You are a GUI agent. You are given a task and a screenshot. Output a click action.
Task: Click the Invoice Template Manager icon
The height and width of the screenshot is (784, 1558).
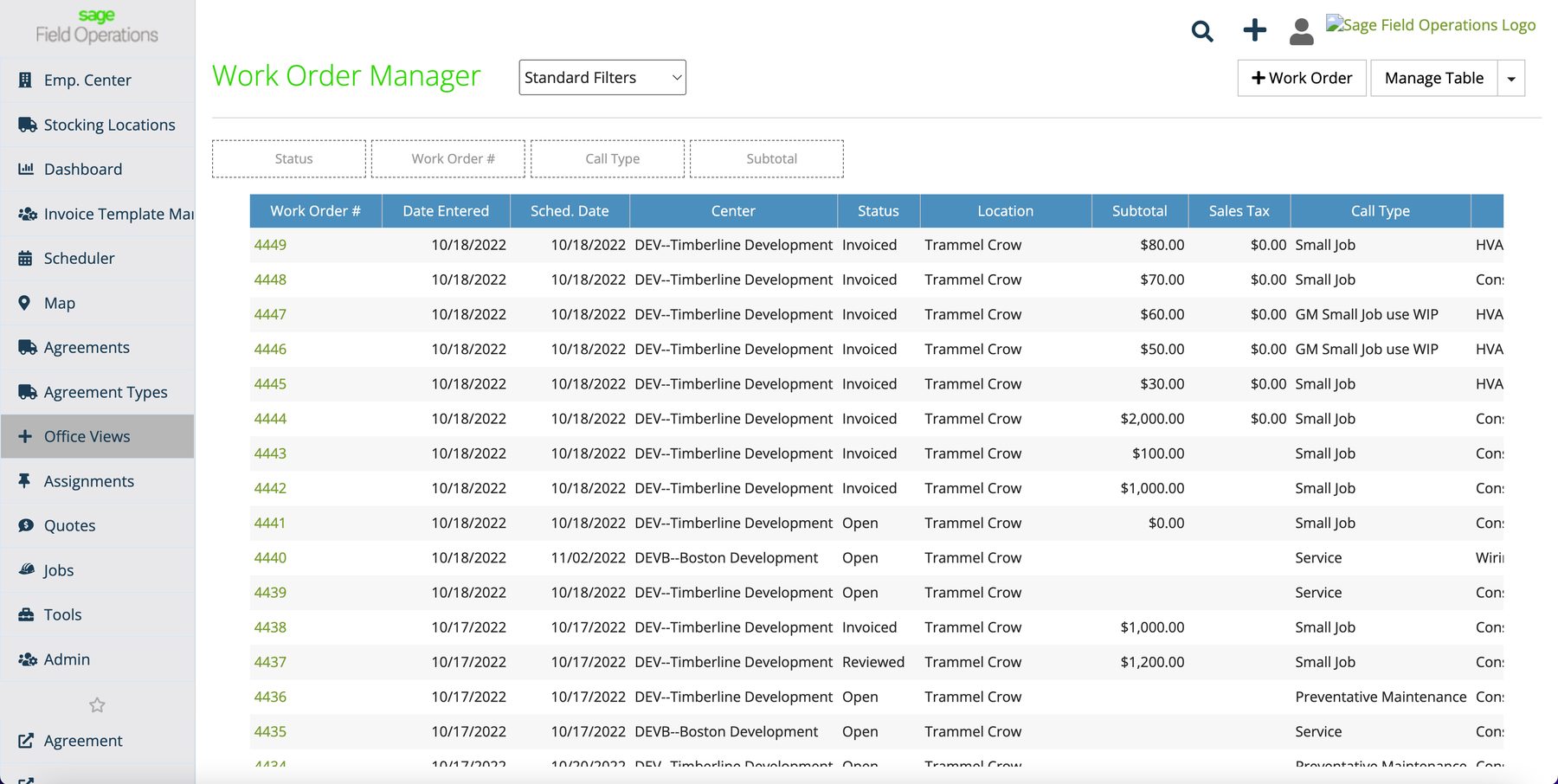(x=27, y=214)
